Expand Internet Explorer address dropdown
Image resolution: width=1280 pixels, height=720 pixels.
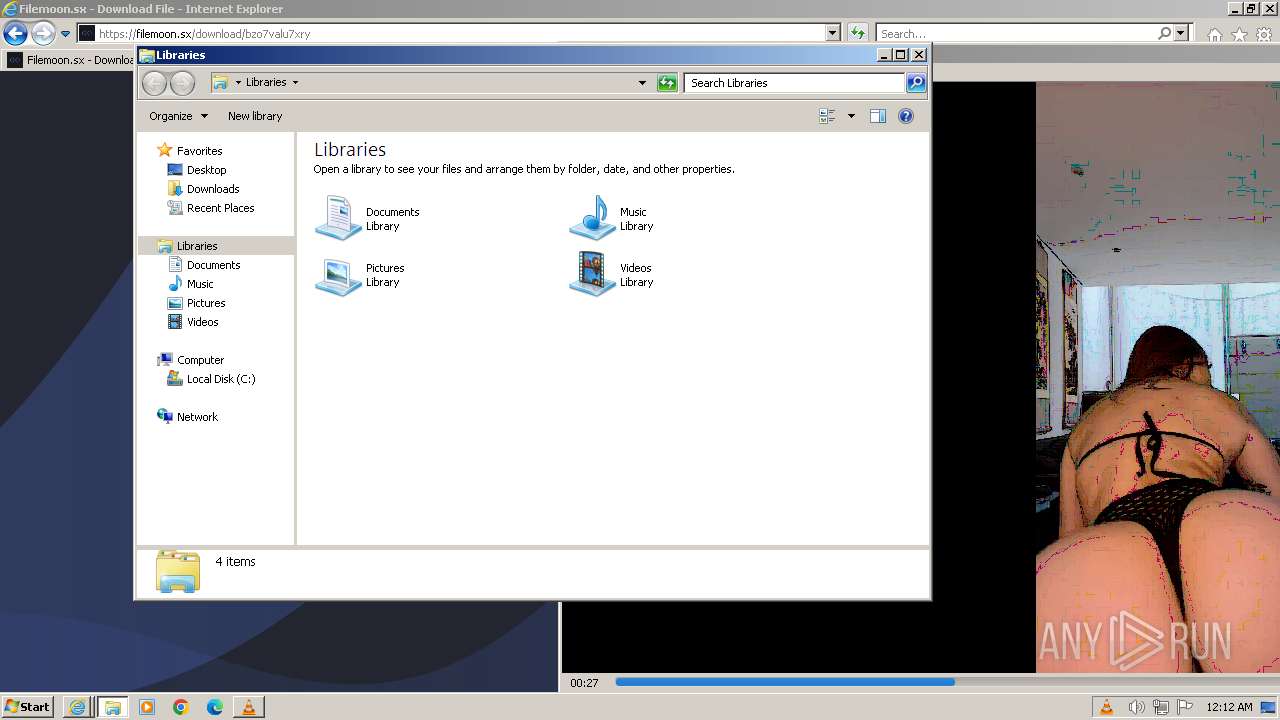[833, 34]
